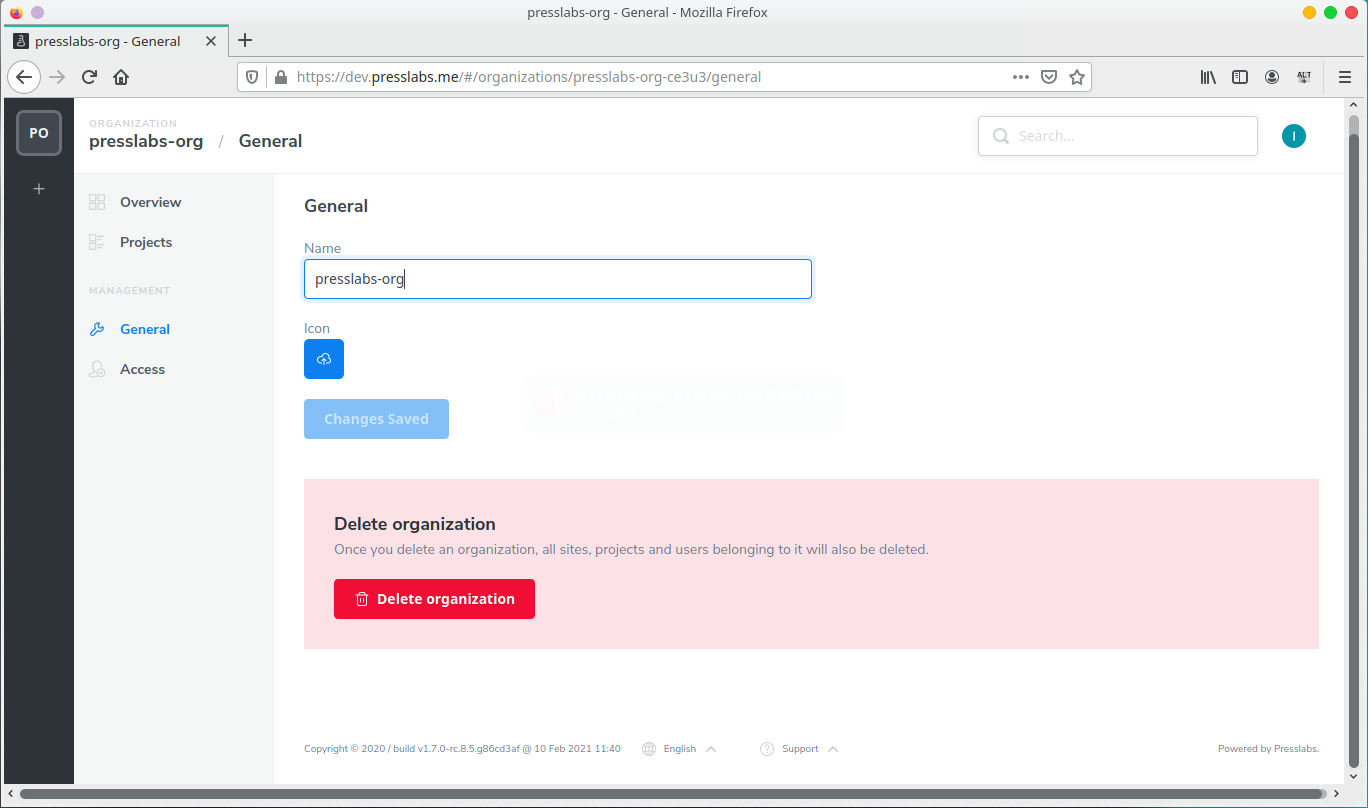1368x808 pixels.
Task: Close the presslabs-org - General tab
Action: 211,41
